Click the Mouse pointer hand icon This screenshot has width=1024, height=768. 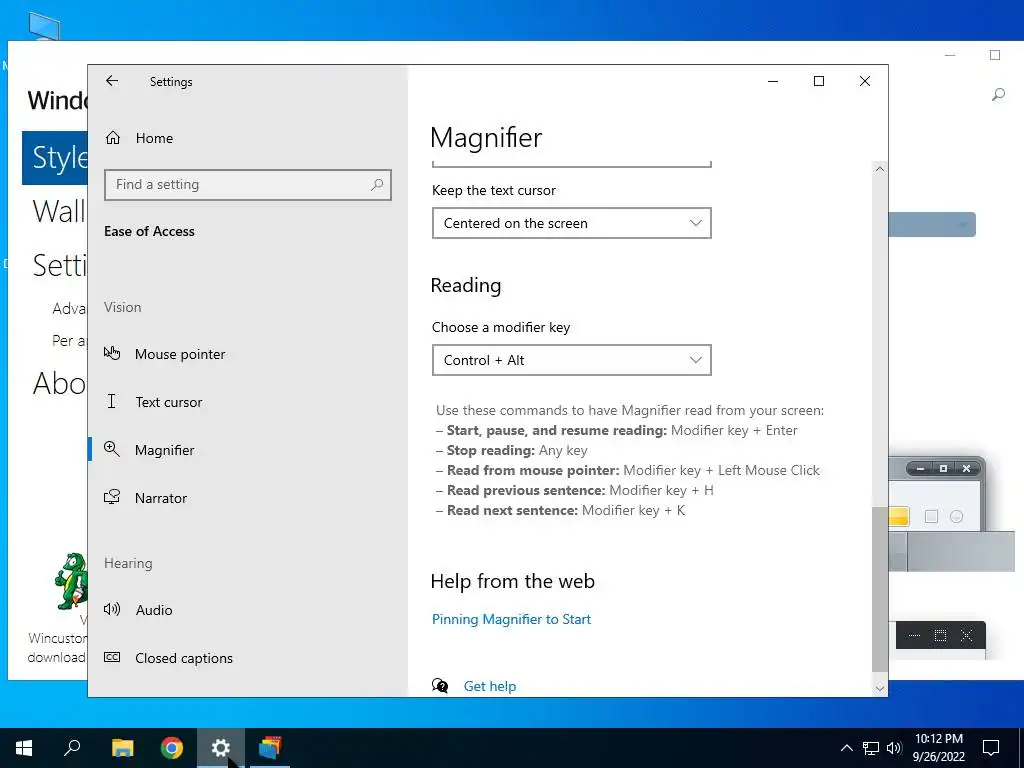(112, 353)
